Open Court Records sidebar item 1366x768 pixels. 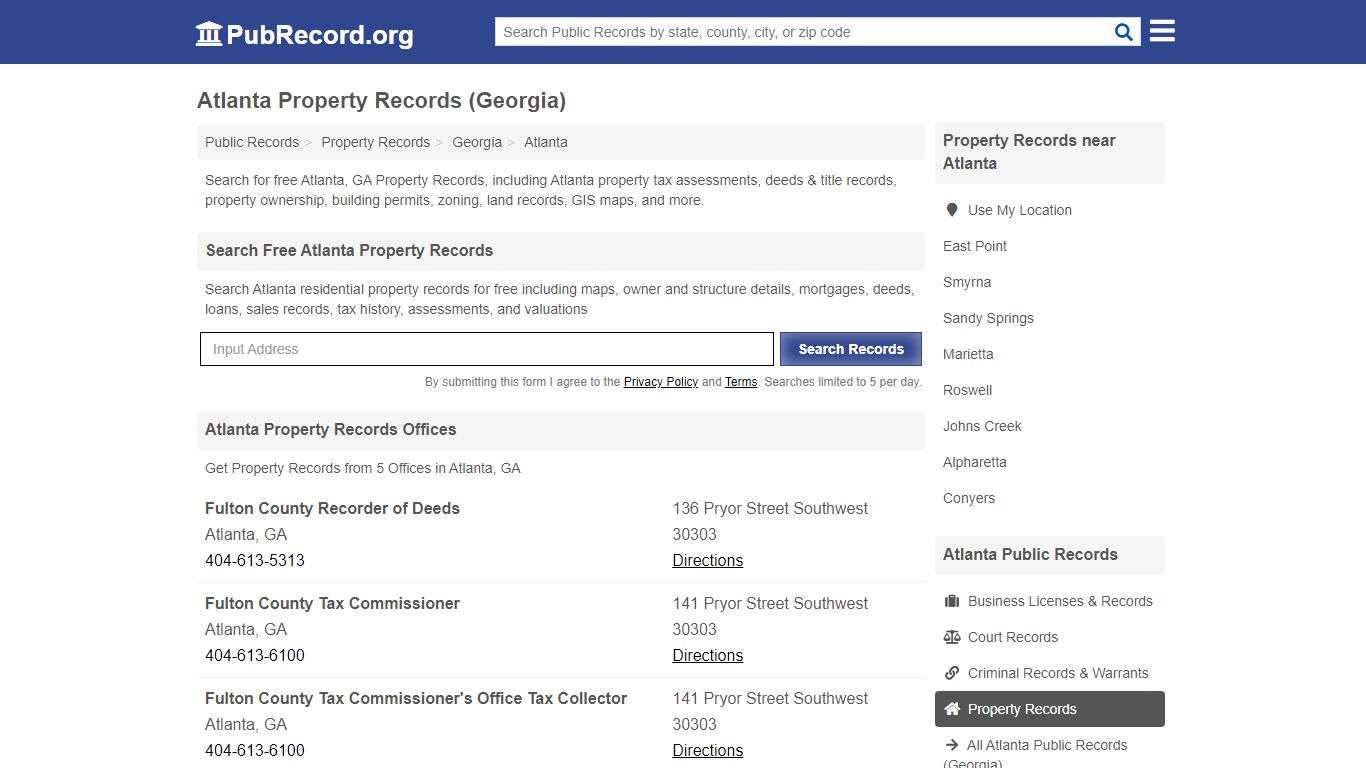point(1013,637)
